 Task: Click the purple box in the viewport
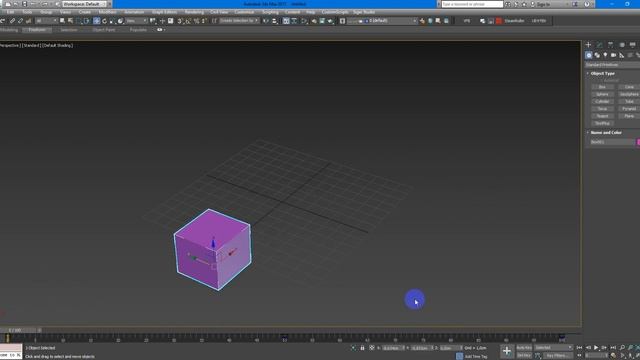pyautogui.click(x=212, y=249)
